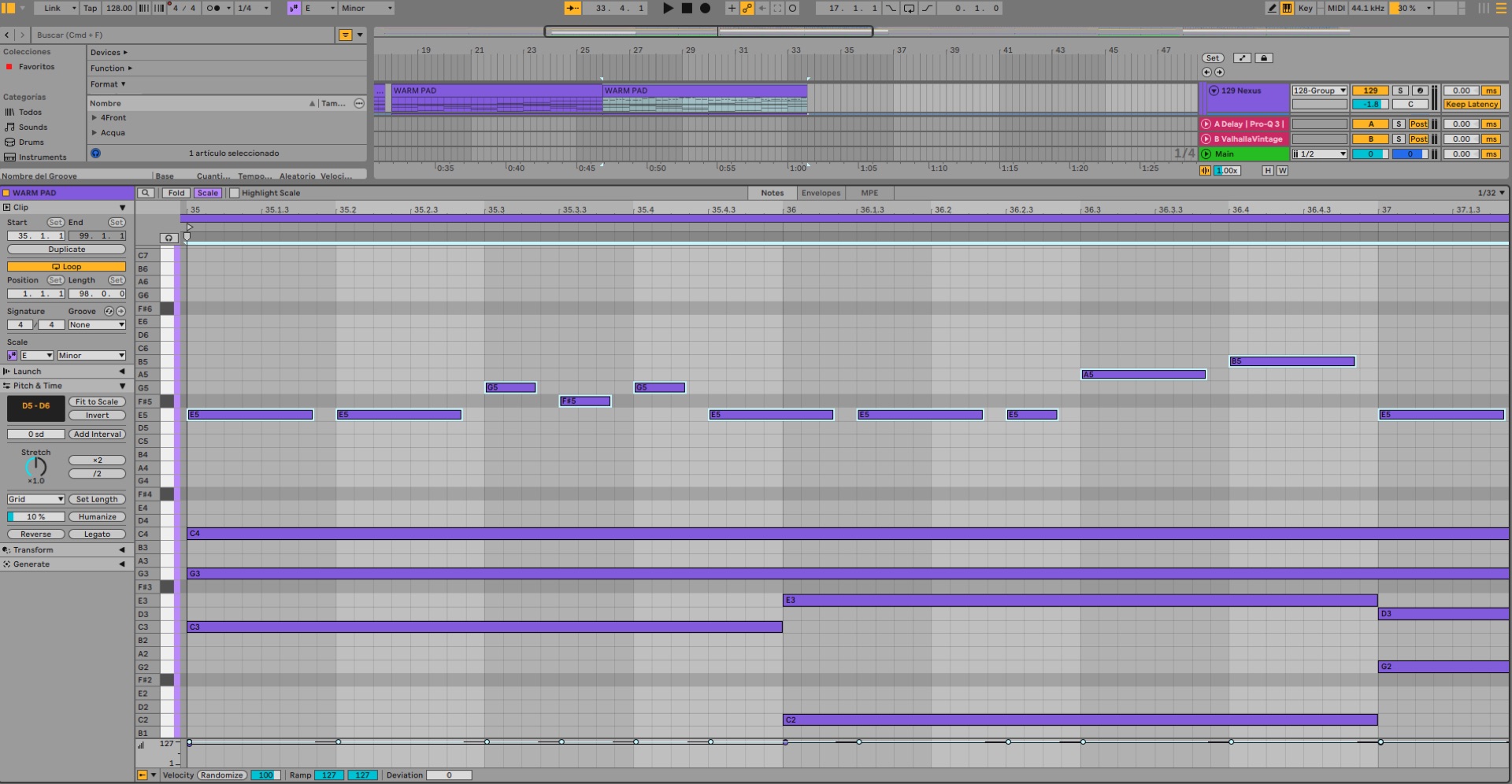This screenshot has width=1512, height=784.
Task: Jump to the previous locator arrow
Action: (1206, 72)
